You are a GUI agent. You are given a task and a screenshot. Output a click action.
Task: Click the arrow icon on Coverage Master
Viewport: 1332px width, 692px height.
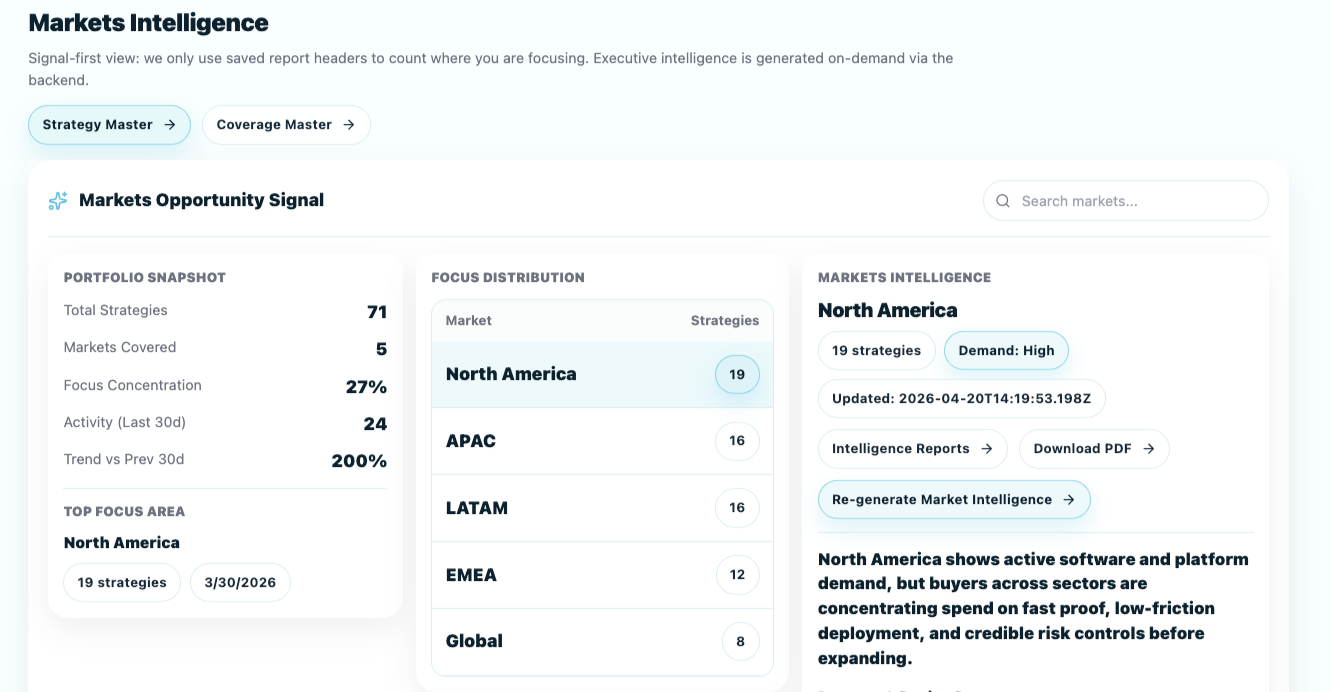tap(349, 125)
